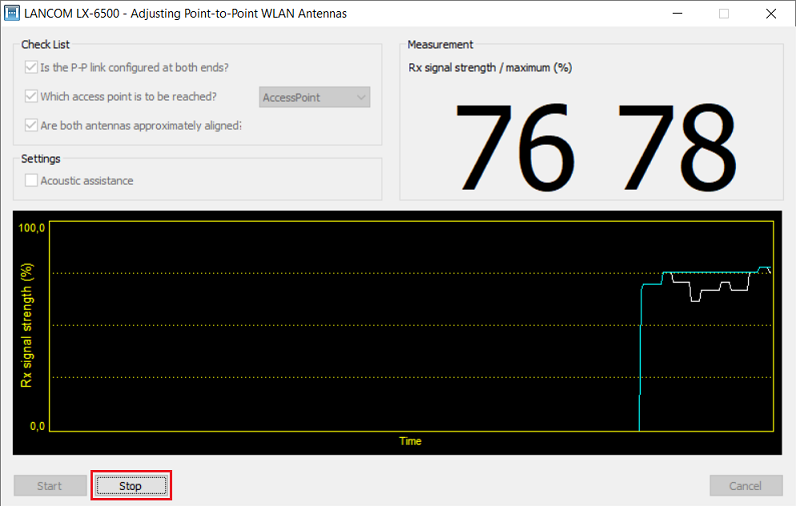Maximize the antenna adjustment window
Image resolution: width=796 pixels, height=506 pixels.
[724, 14]
